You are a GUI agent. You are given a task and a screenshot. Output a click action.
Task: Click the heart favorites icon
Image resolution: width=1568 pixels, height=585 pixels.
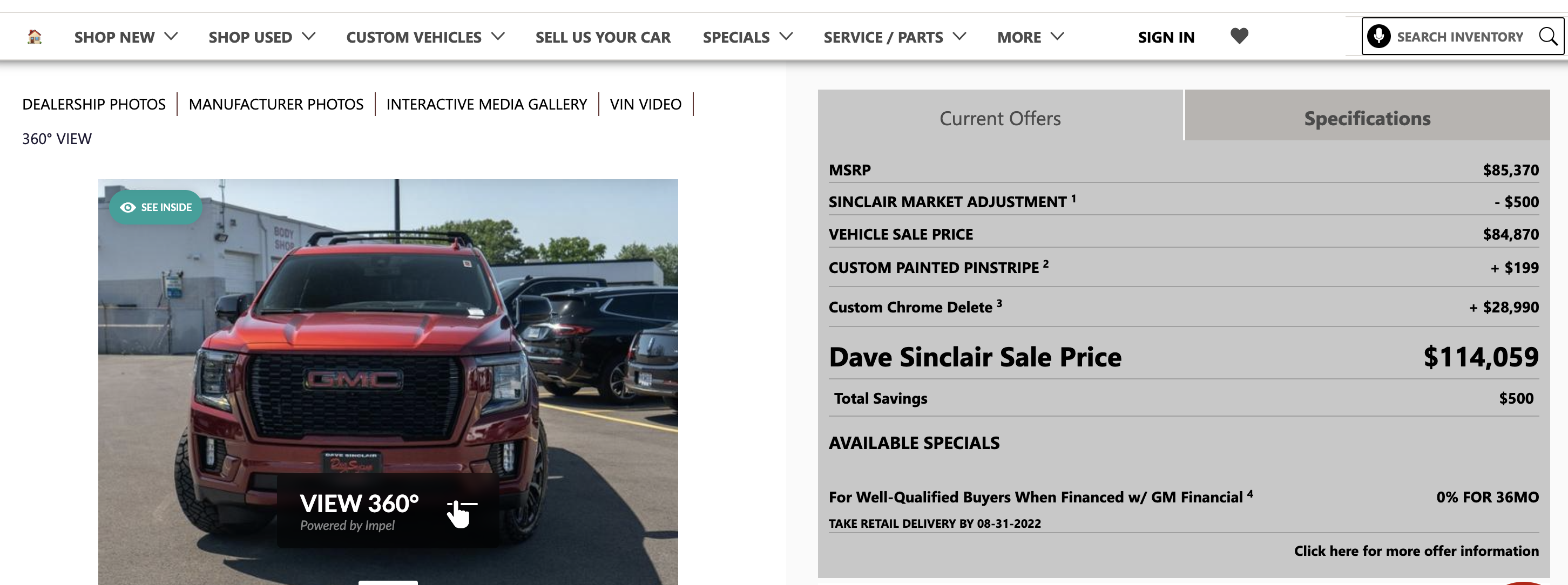coord(1239,37)
